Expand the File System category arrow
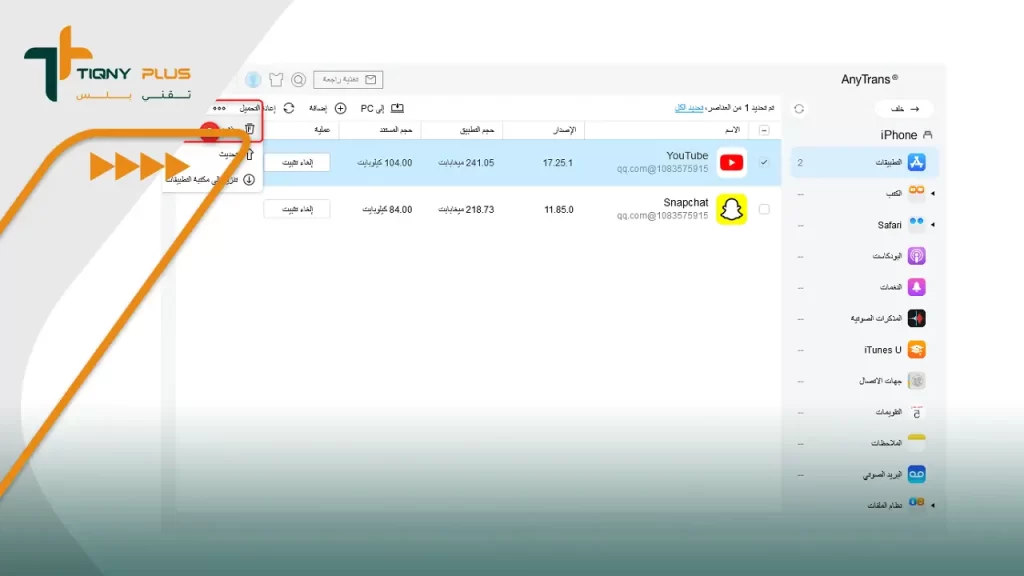Image resolution: width=1024 pixels, height=576 pixels. click(933, 505)
